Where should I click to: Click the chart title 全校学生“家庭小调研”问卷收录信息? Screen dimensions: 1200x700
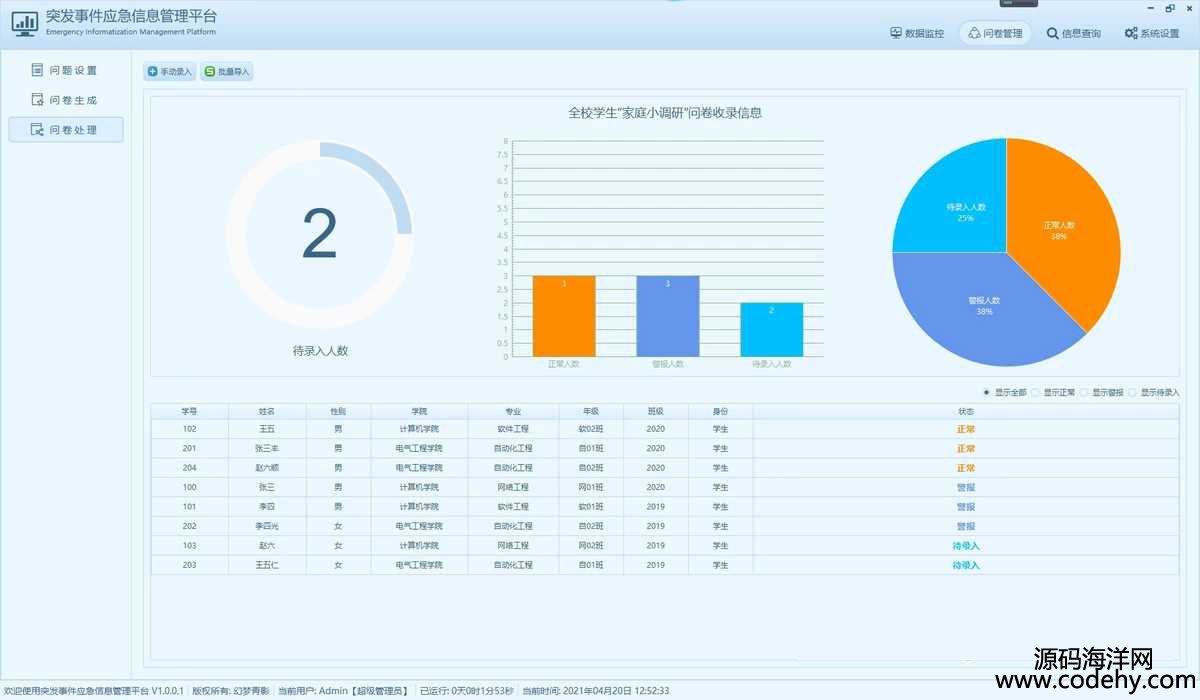665,113
